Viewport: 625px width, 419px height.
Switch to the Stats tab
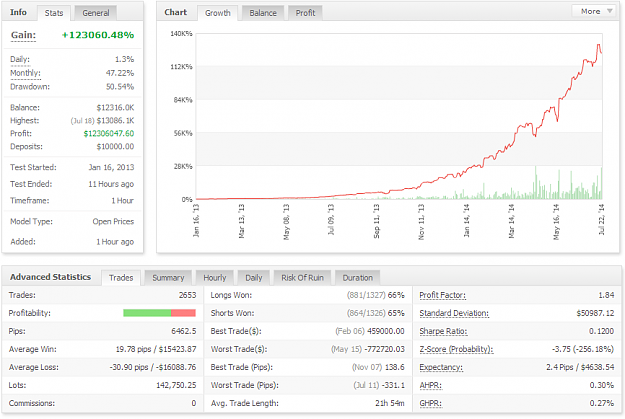point(54,13)
